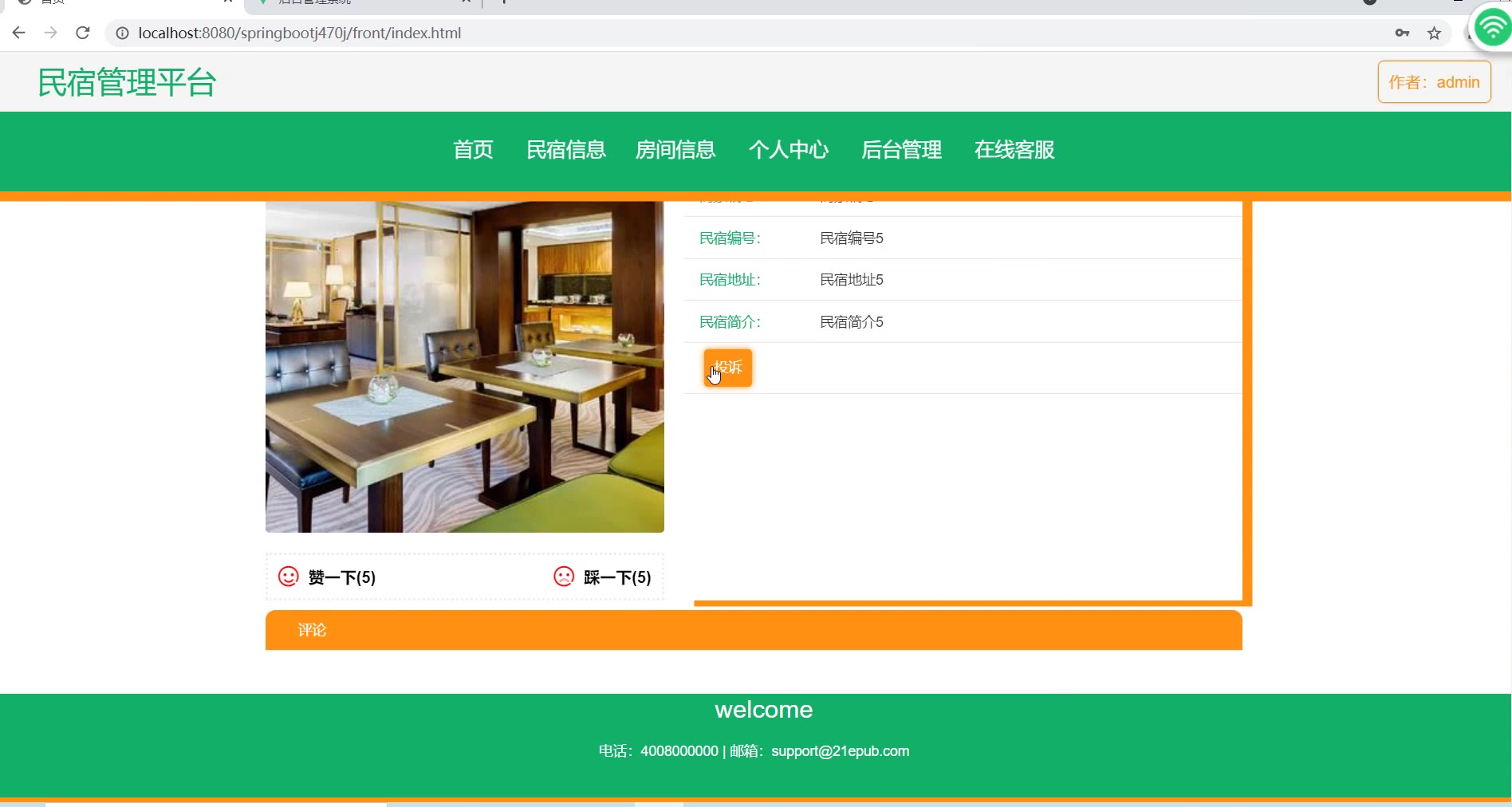Viewport: 1512px width, 807px height.
Task: Click the 民宿编号: label
Action: pos(730,238)
